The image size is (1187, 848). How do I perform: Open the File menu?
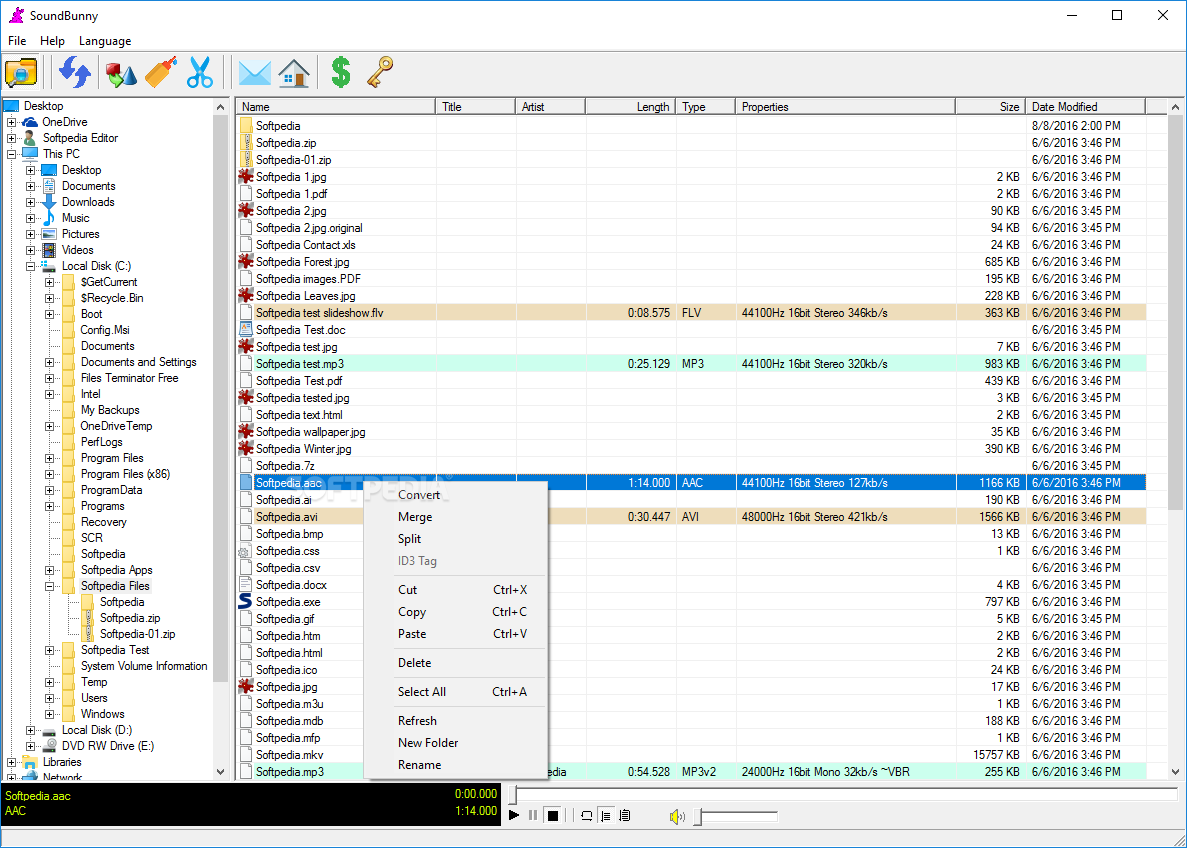(x=17, y=41)
